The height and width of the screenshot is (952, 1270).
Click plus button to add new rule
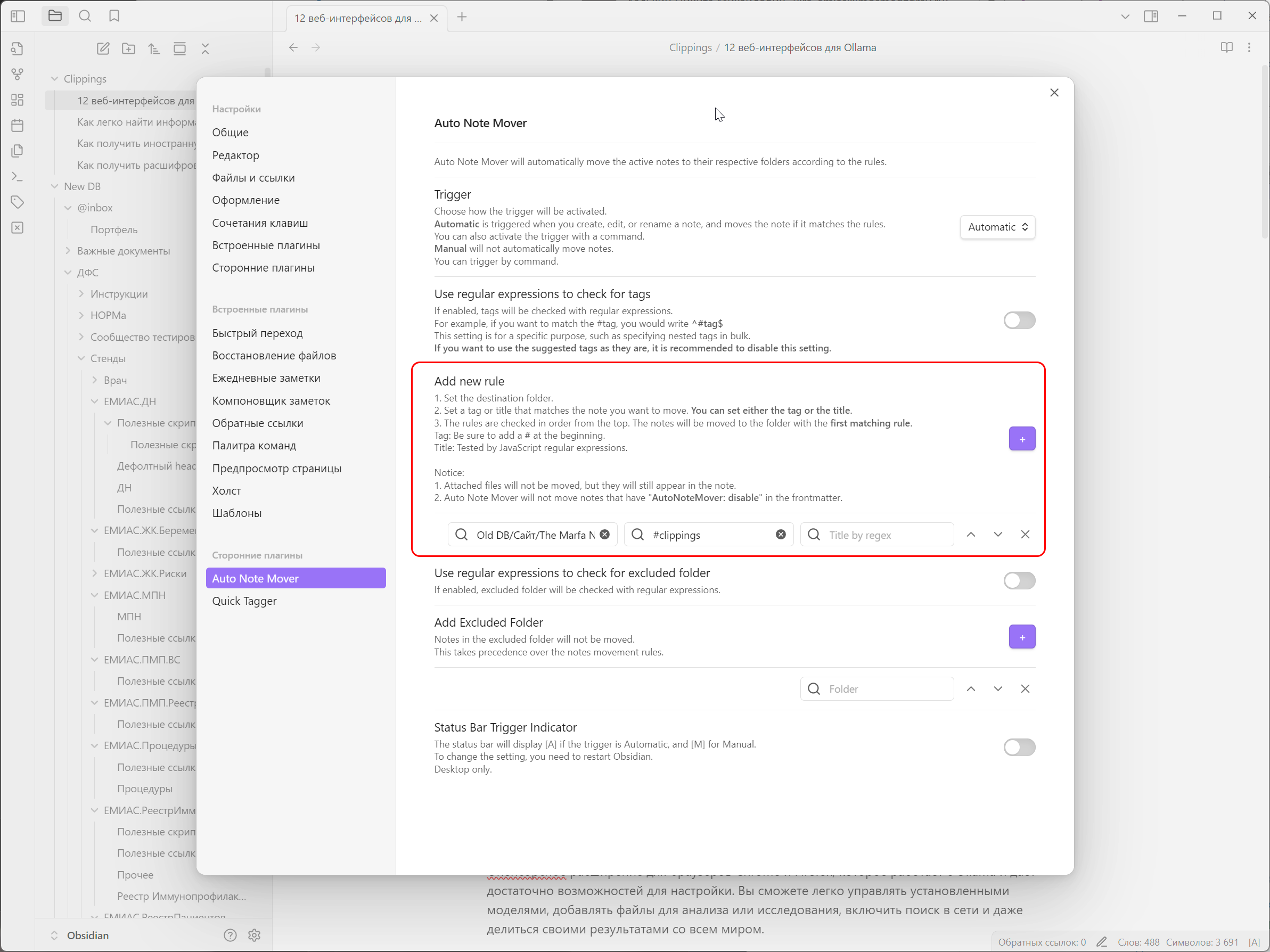coord(1022,439)
